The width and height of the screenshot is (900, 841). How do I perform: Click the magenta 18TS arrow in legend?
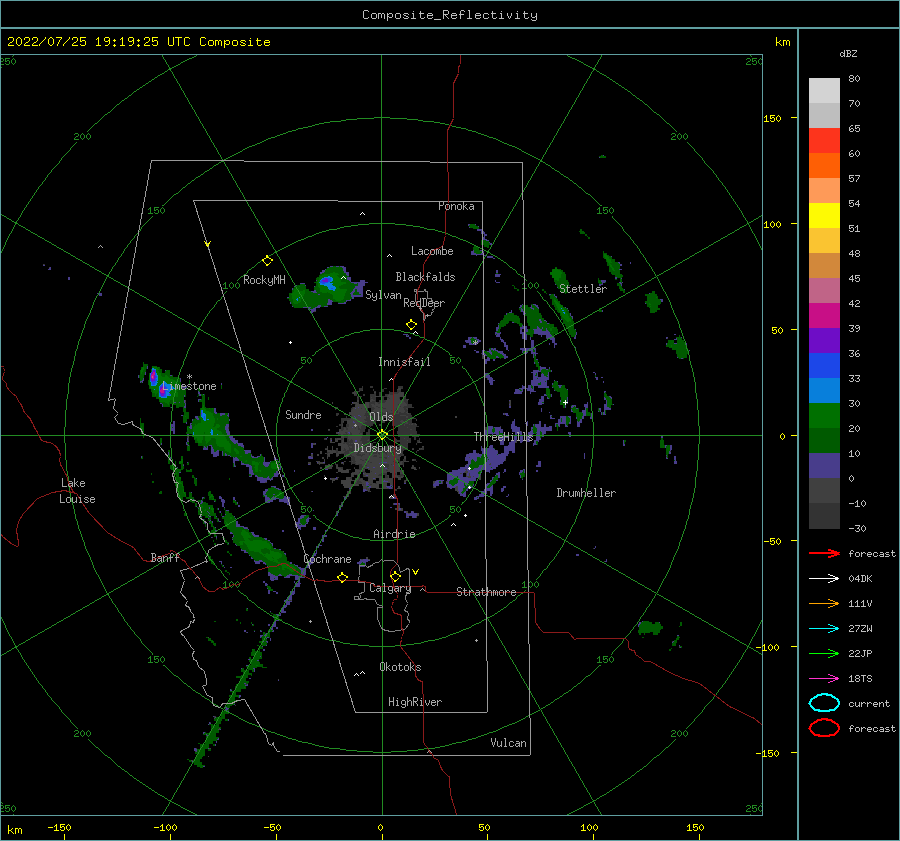click(x=824, y=679)
